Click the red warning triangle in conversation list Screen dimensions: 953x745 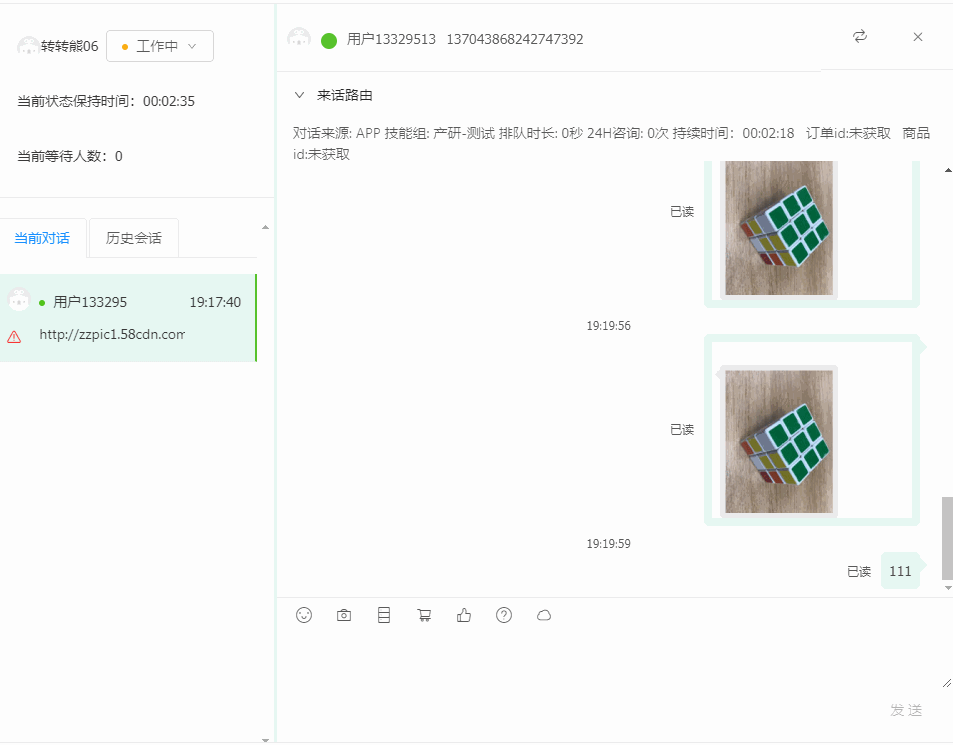(14, 336)
